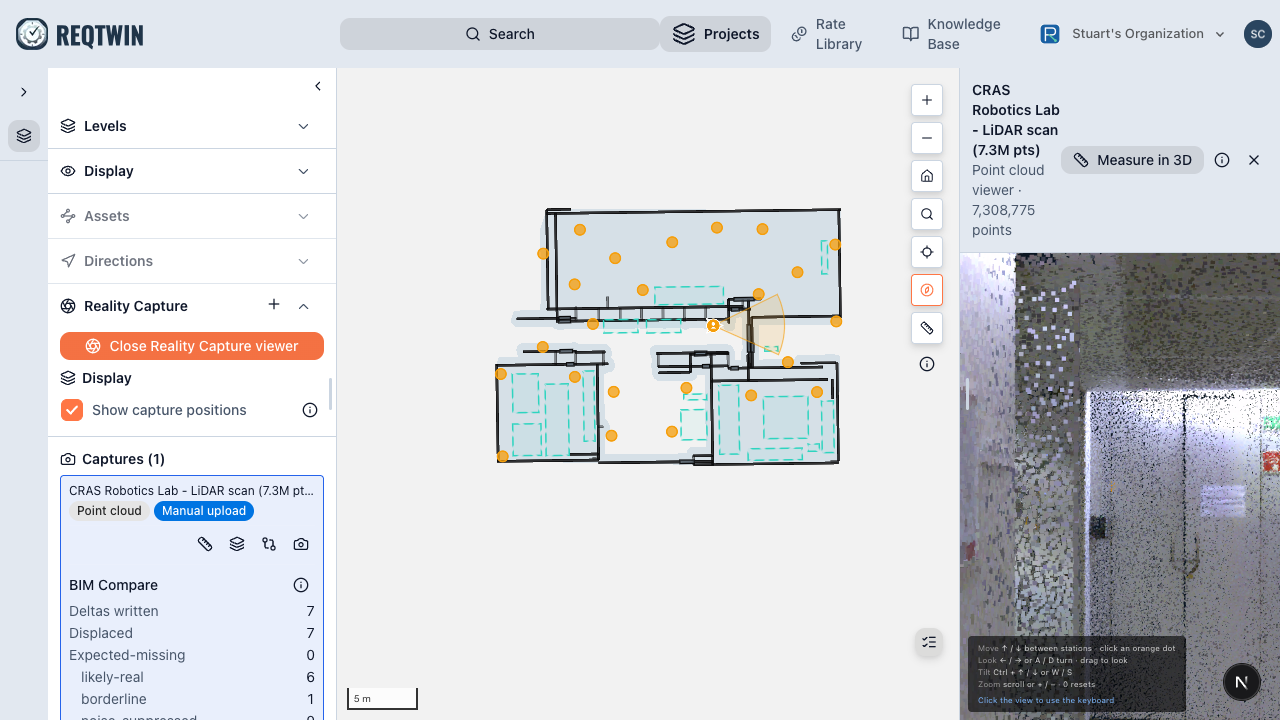Open the checklist button on the map
The image size is (1280, 720).
click(929, 642)
